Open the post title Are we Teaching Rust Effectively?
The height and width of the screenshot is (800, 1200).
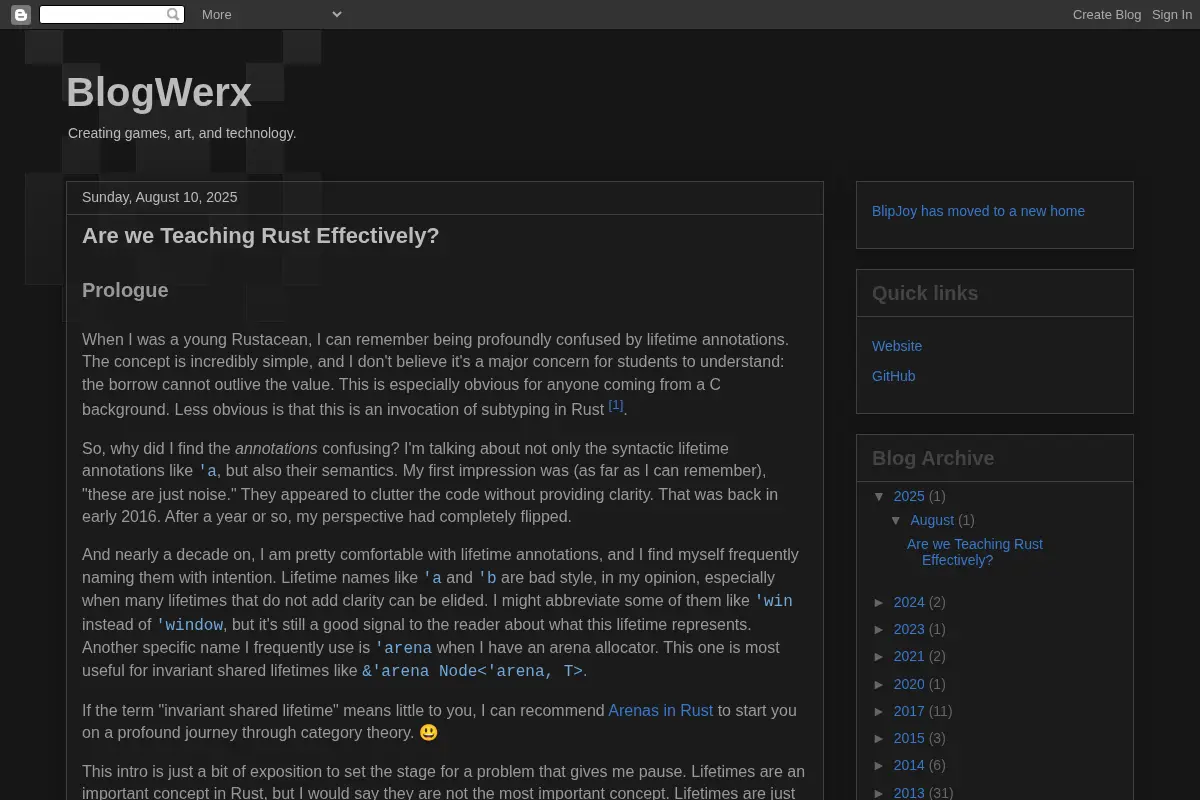[x=261, y=236]
